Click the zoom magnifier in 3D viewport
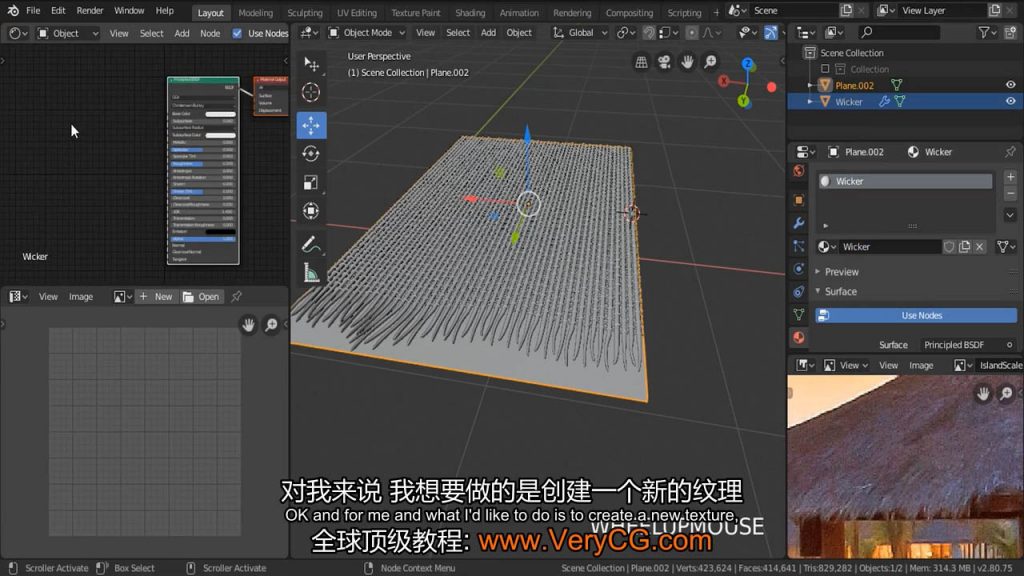1024x576 pixels. coord(710,61)
